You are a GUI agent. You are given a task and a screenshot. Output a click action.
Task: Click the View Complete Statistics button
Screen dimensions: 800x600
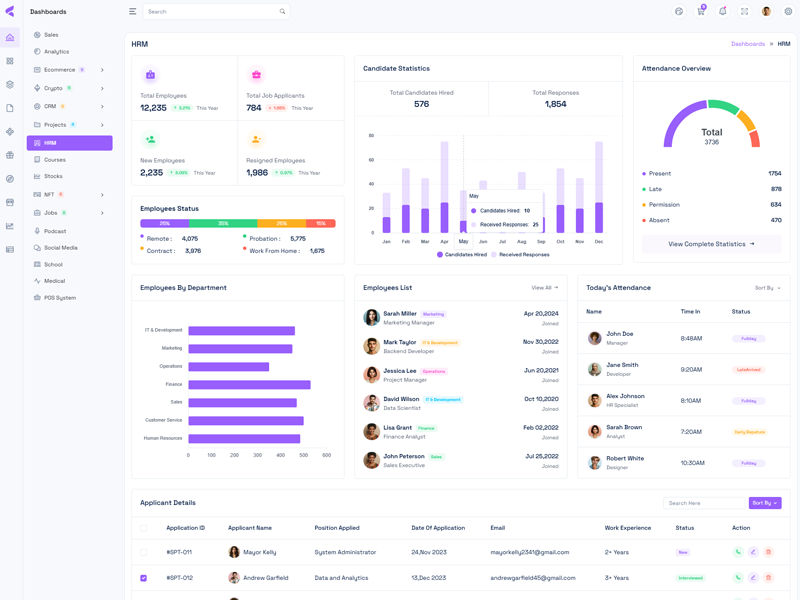[711, 244]
